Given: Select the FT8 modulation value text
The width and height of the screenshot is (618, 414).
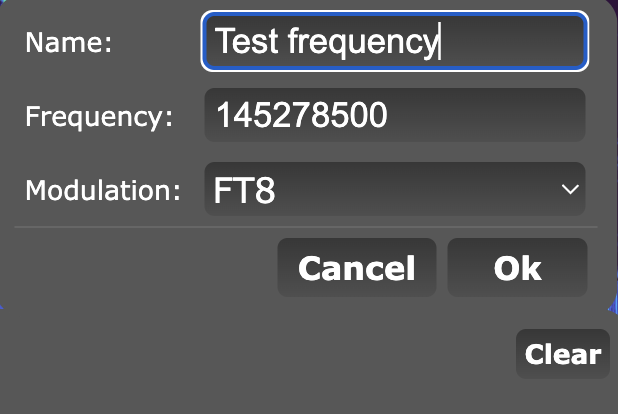Looking at the screenshot, I should point(245,190).
